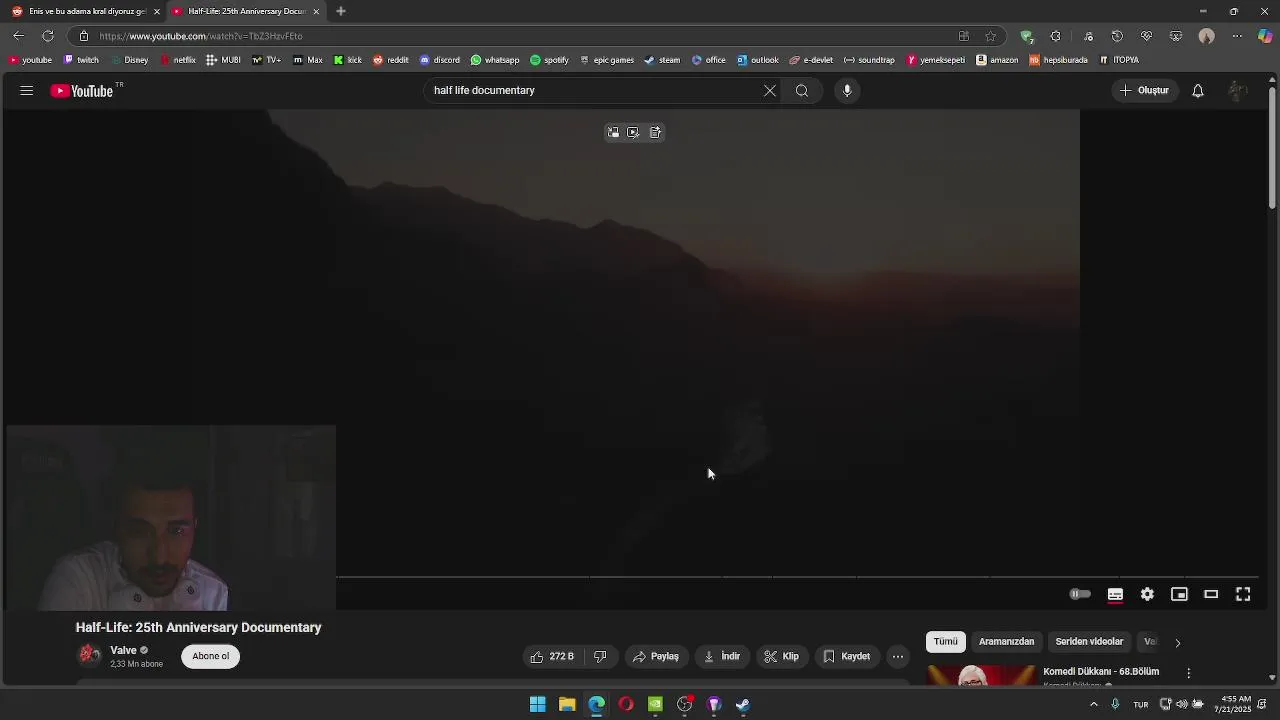The width and height of the screenshot is (1280, 720).
Task: Open the browser profile avatar
Action: tap(1206, 36)
